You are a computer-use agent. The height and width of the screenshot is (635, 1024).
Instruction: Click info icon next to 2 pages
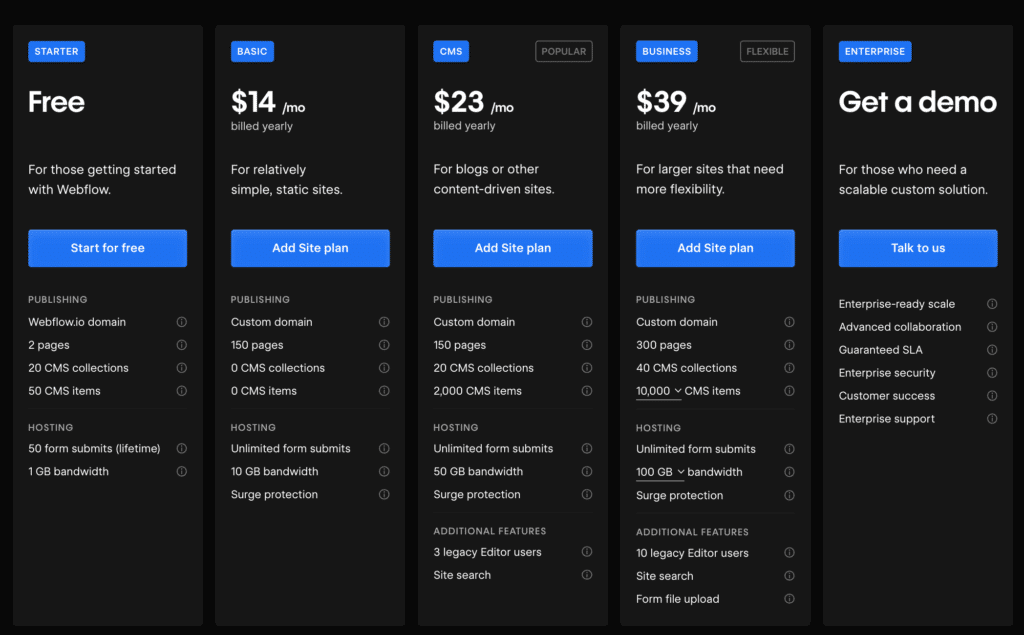point(182,345)
